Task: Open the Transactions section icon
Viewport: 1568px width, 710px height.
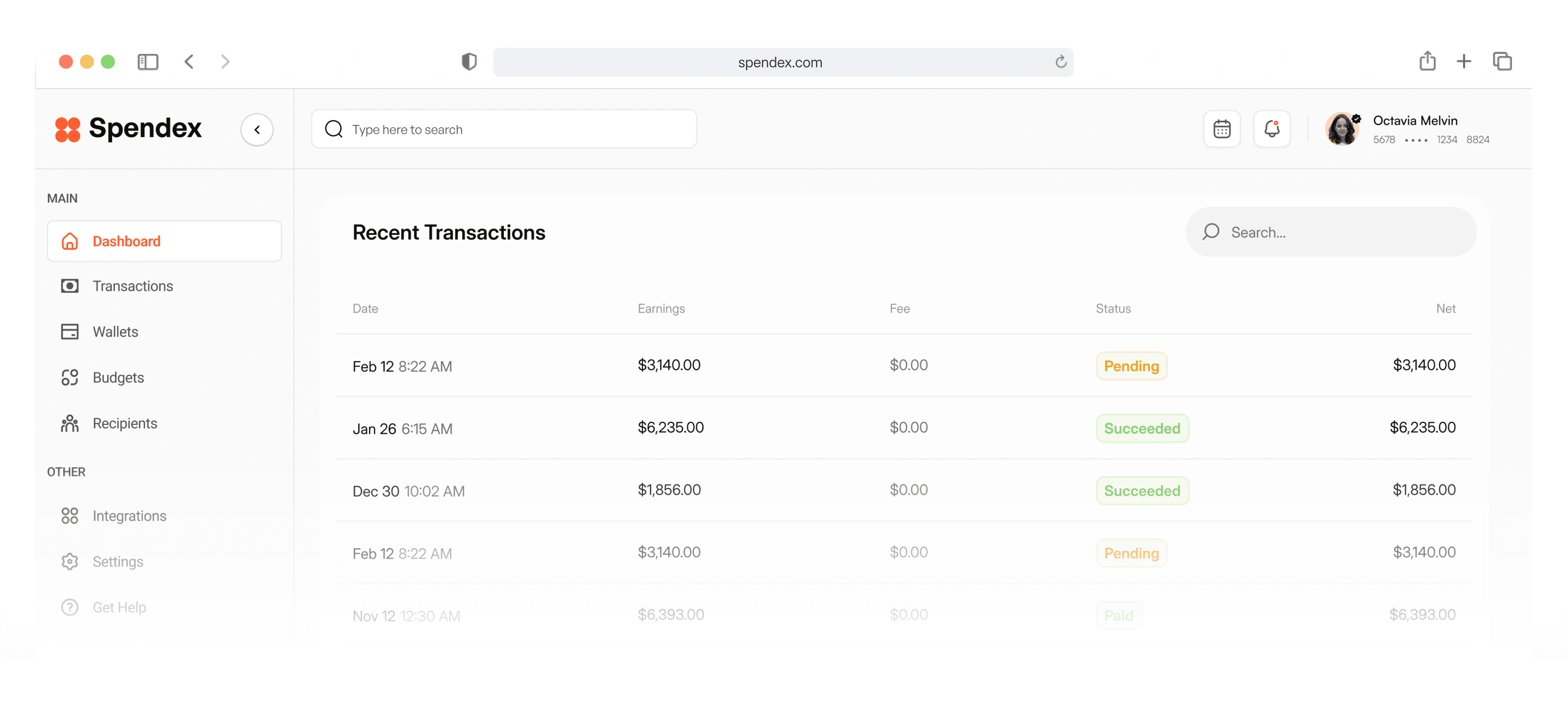Action: (70, 286)
